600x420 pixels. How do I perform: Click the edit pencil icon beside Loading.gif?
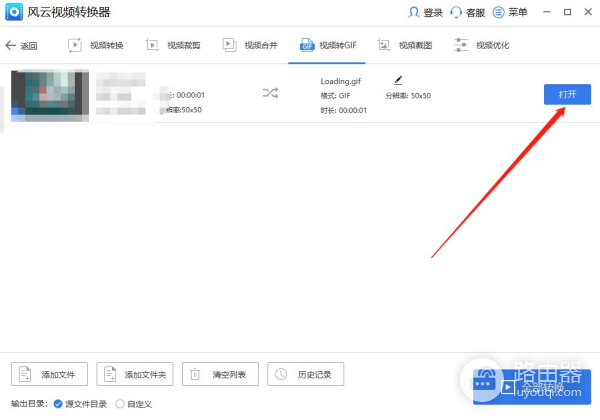(x=398, y=80)
